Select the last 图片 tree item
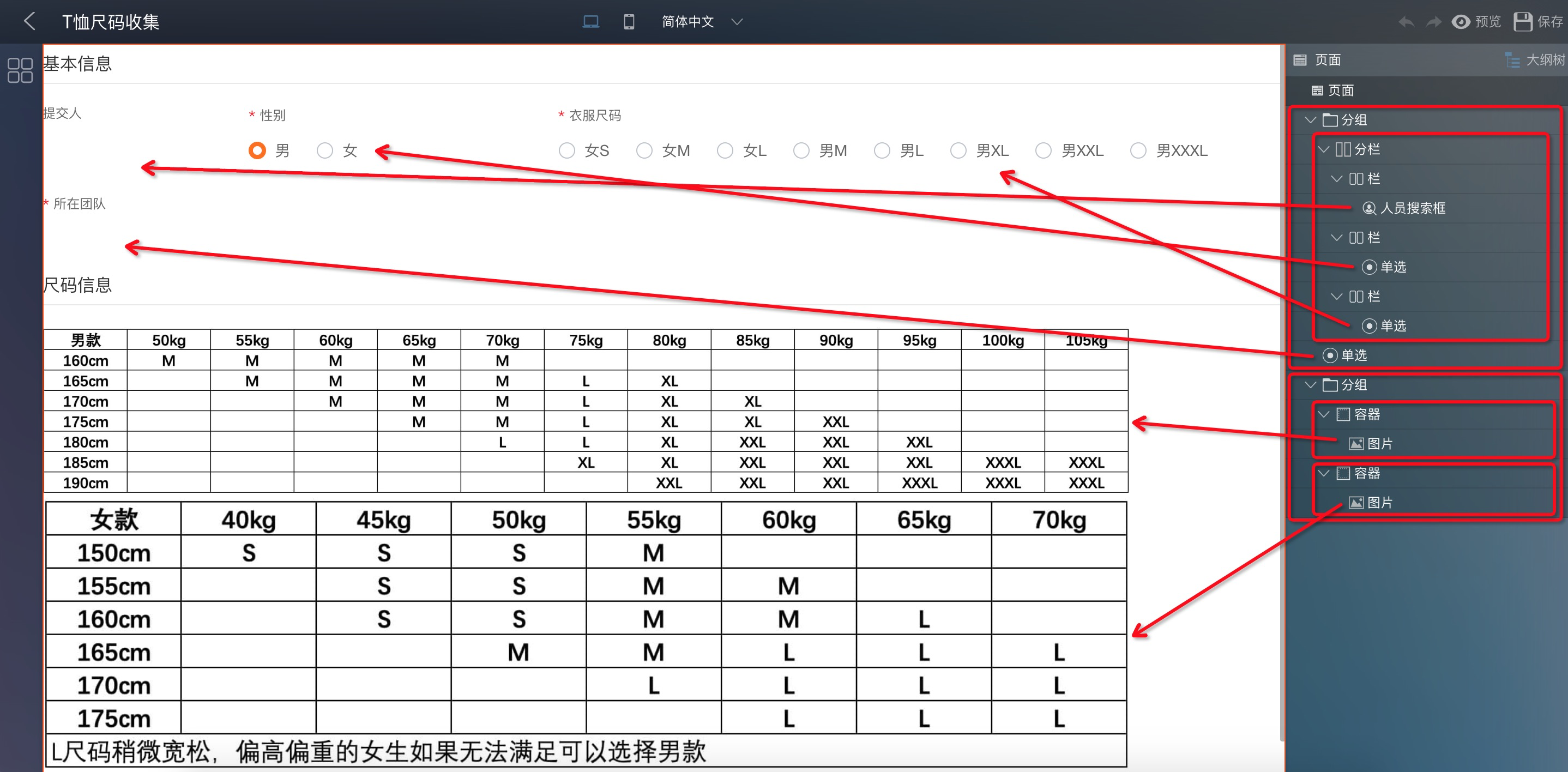This screenshot has height=772, width=1568. [x=1378, y=502]
